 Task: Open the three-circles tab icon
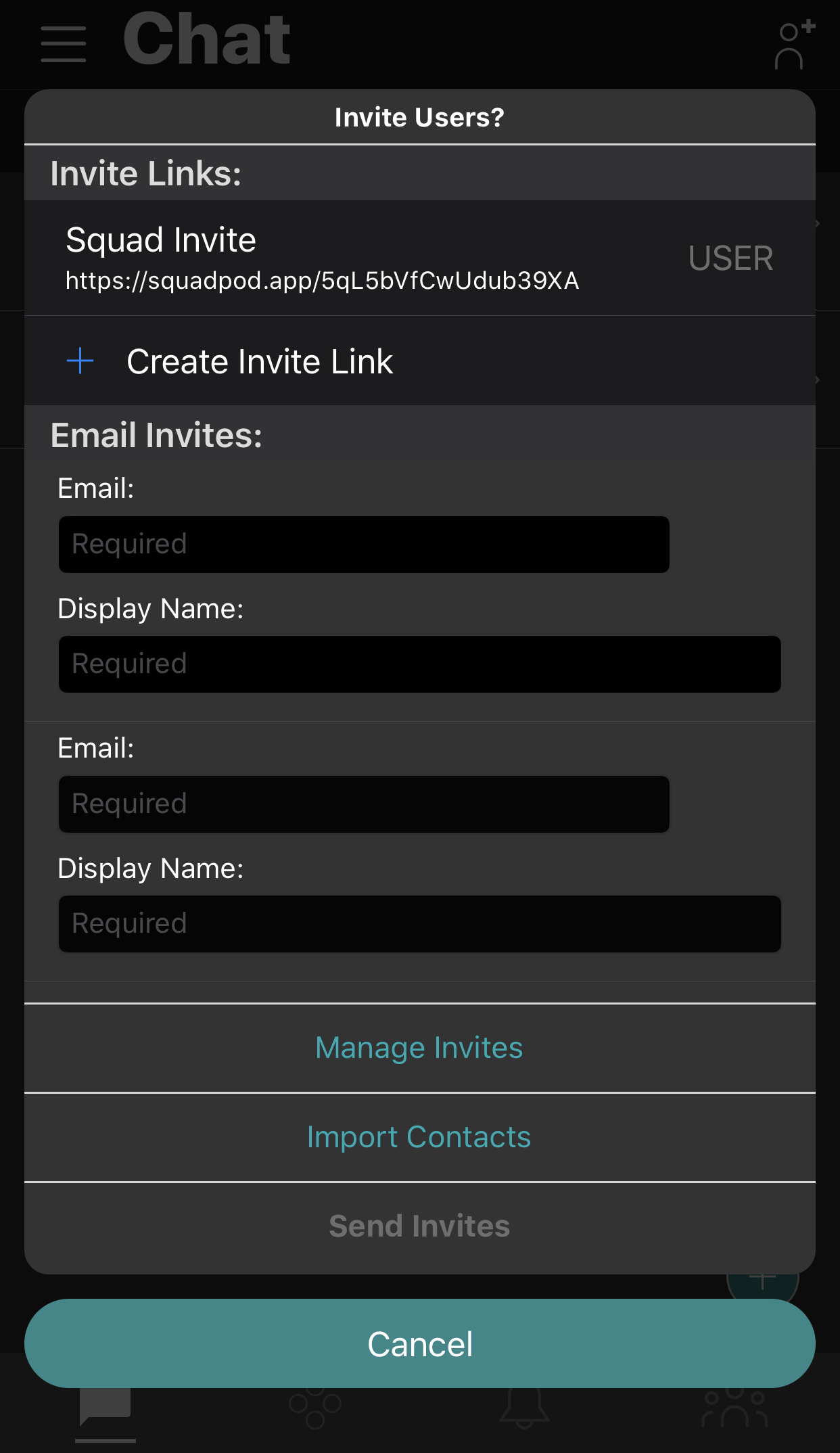point(314,1408)
